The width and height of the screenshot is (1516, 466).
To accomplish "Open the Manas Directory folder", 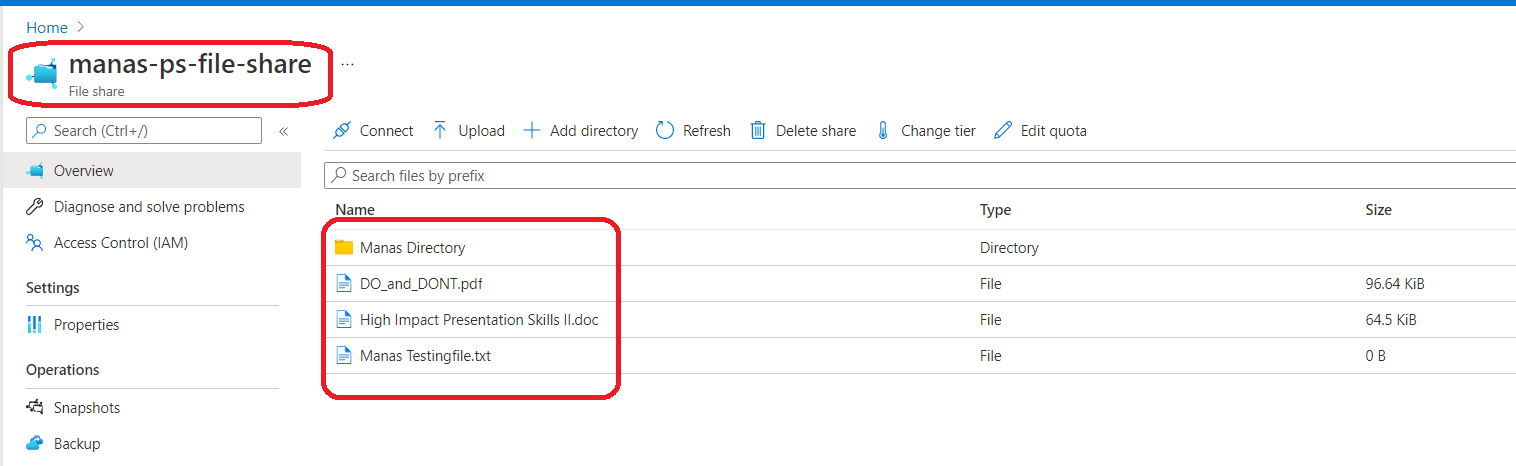I will 412,248.
